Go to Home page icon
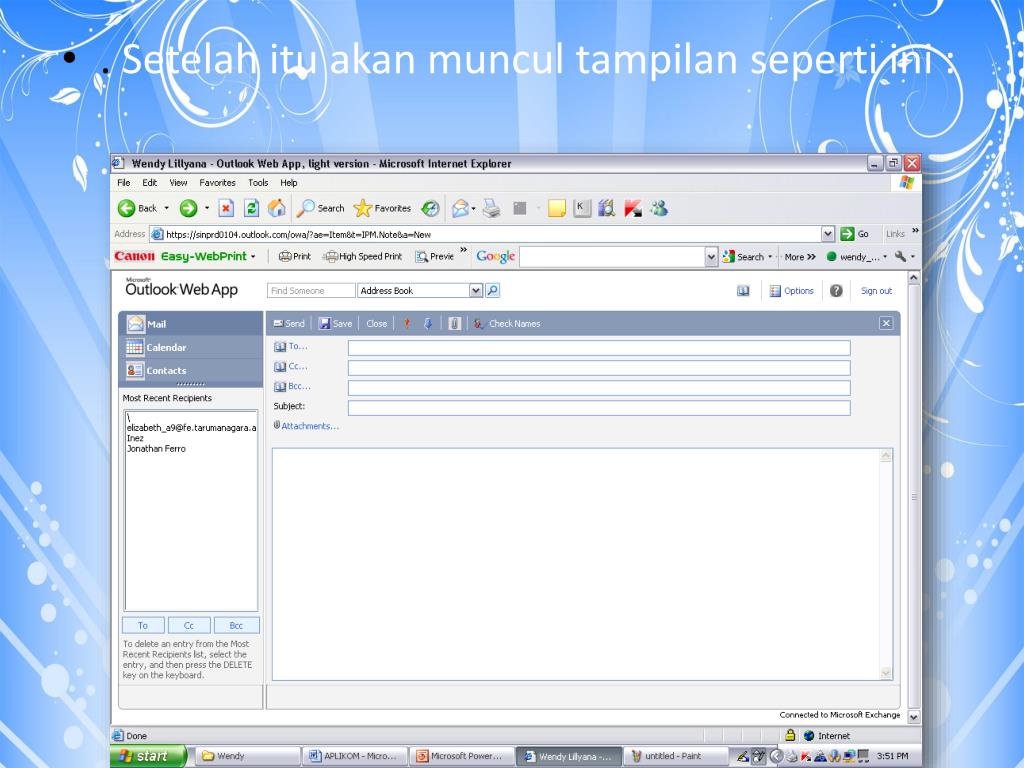The image size is (1024, 768). pyautogui.click(x=277, y=208)
